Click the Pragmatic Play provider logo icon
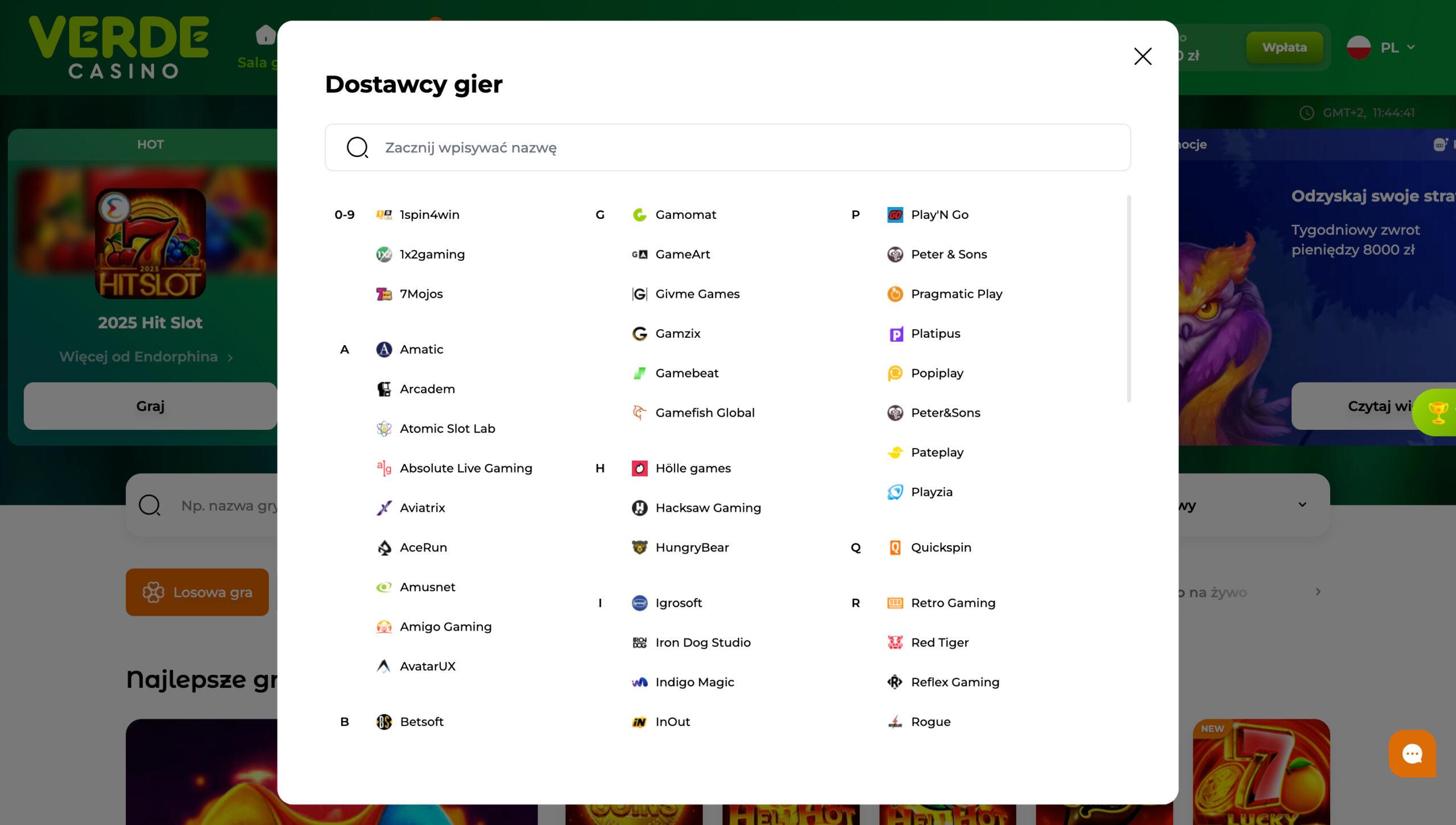This screenshot has width=1456, height=825. point(895,294)
